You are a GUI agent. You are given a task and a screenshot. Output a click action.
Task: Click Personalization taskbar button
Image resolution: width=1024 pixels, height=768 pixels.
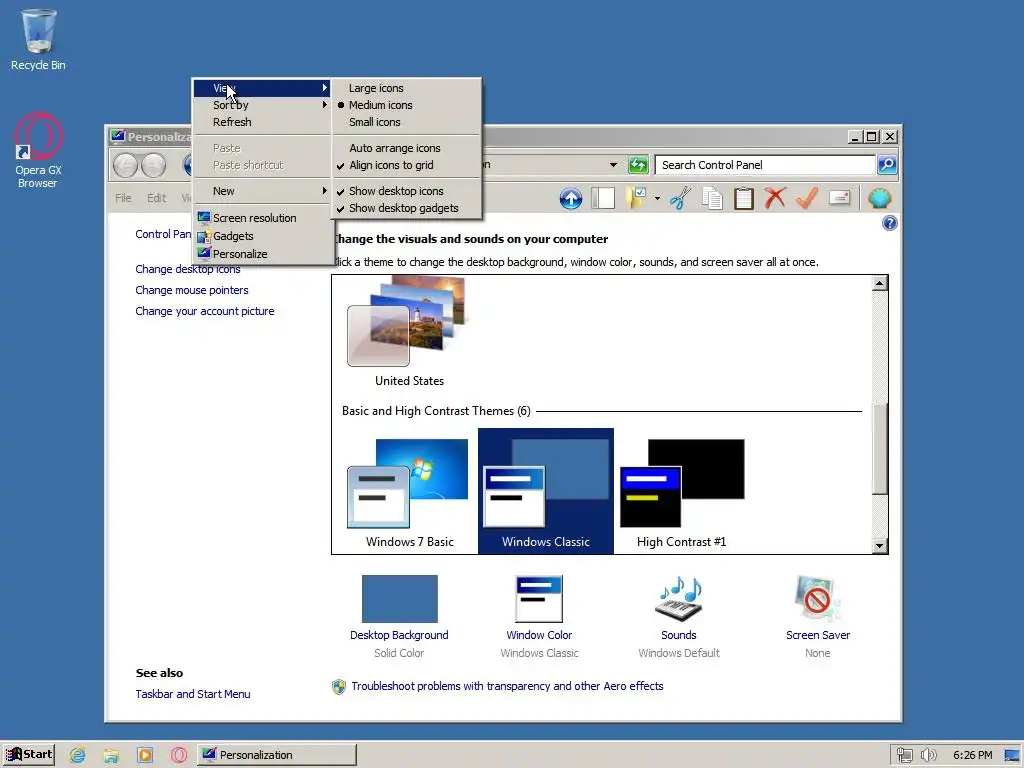coord(277,755)
